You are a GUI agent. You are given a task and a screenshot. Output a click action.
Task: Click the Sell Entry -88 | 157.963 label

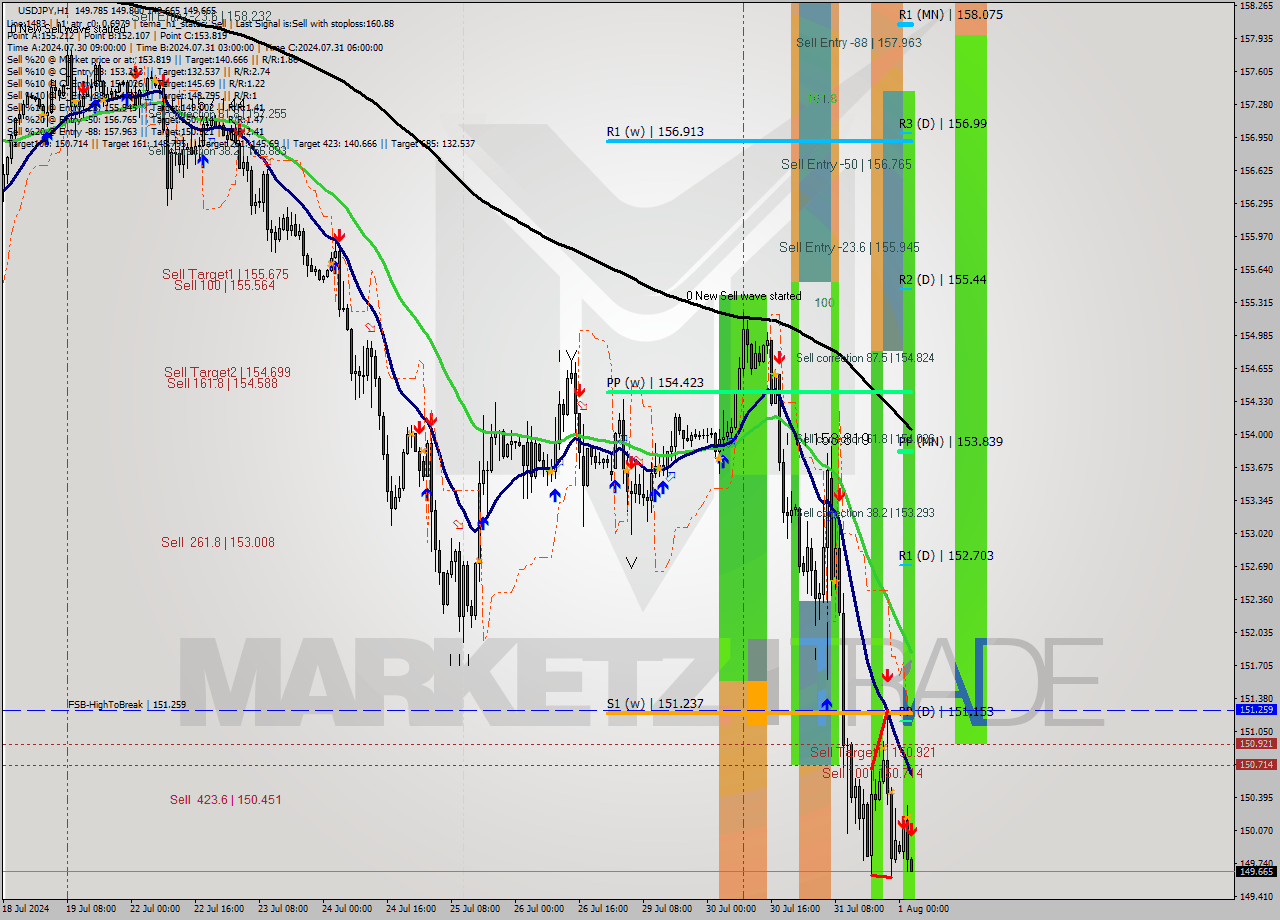[859, 43]
